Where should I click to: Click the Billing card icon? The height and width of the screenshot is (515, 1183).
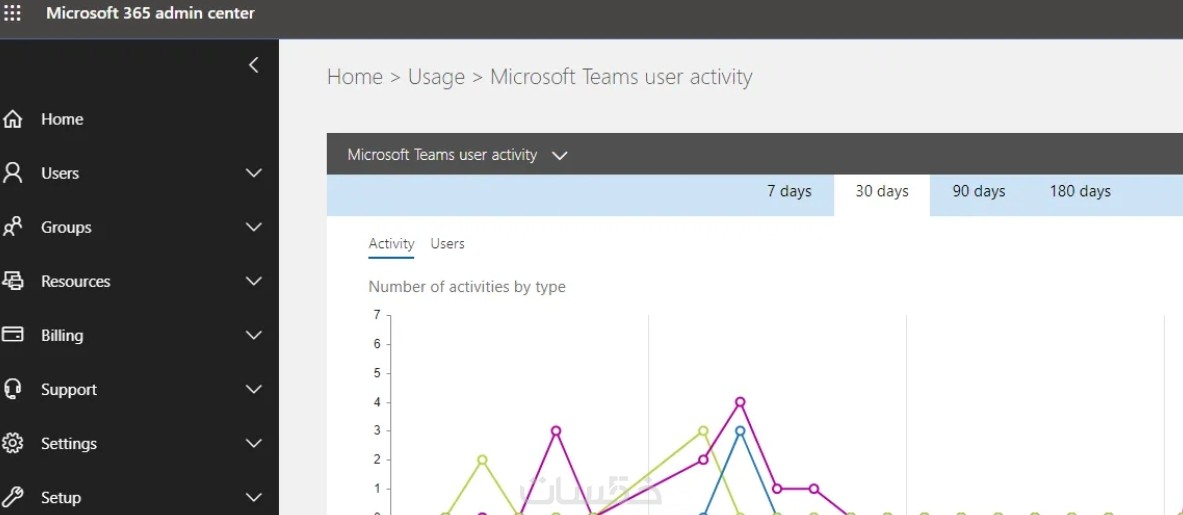13,335
